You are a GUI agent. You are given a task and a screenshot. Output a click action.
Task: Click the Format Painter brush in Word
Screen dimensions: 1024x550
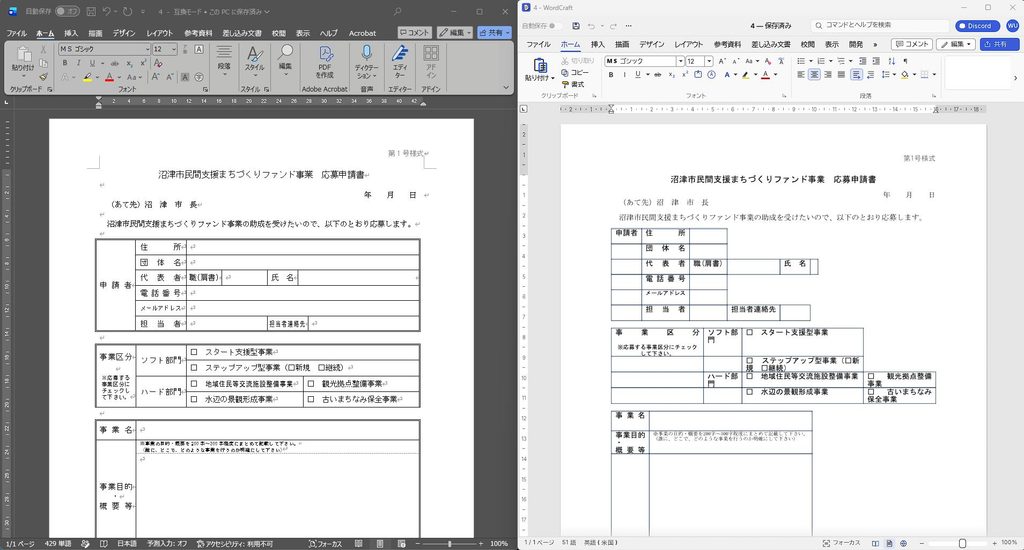click(44, 77)
